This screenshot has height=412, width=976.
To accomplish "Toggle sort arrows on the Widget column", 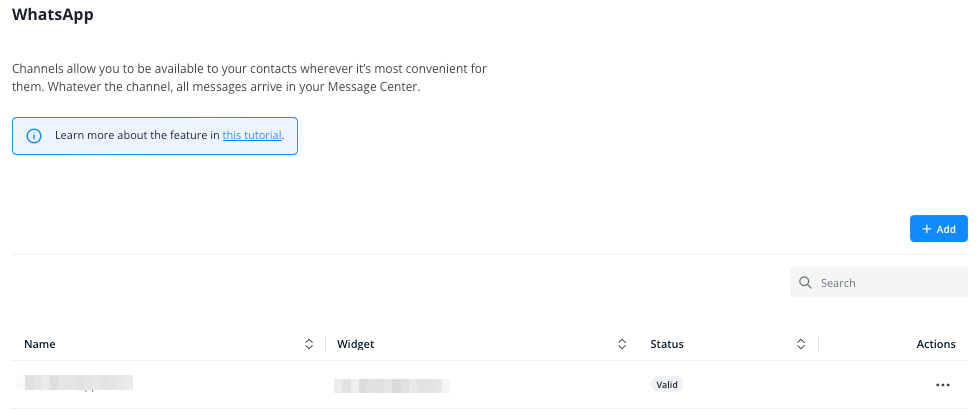I will tap(622, 344).
